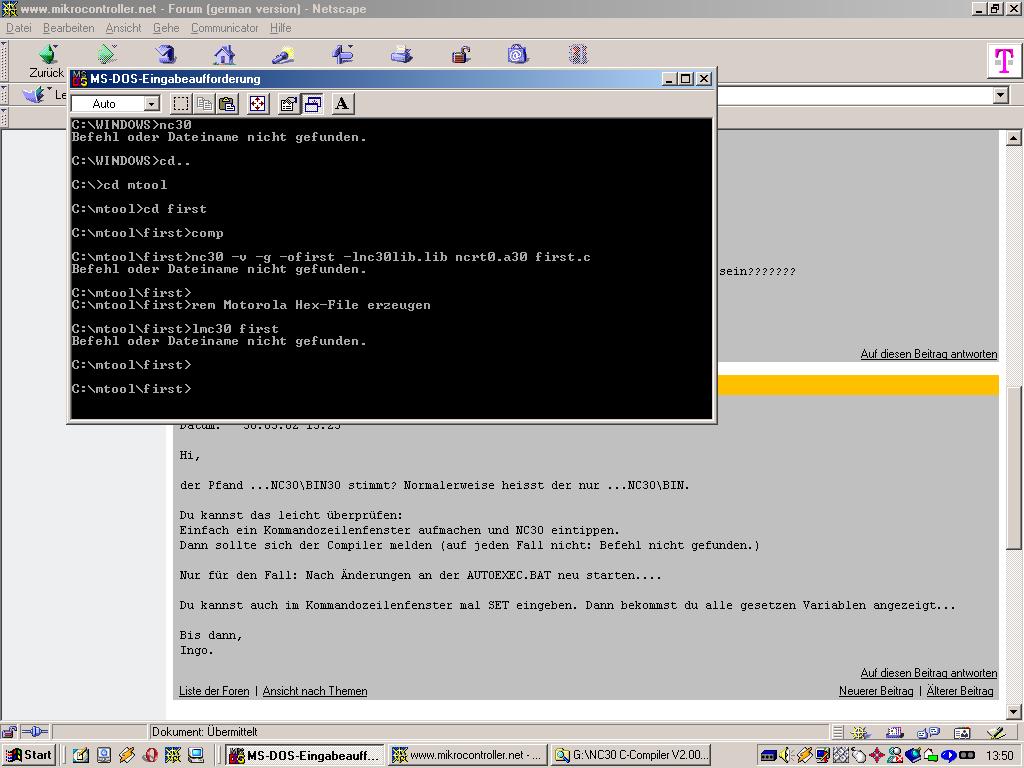Open the Lesezeichen bookmarks icon
Screen dimensions: 1024x768
[x=35, y=95]
